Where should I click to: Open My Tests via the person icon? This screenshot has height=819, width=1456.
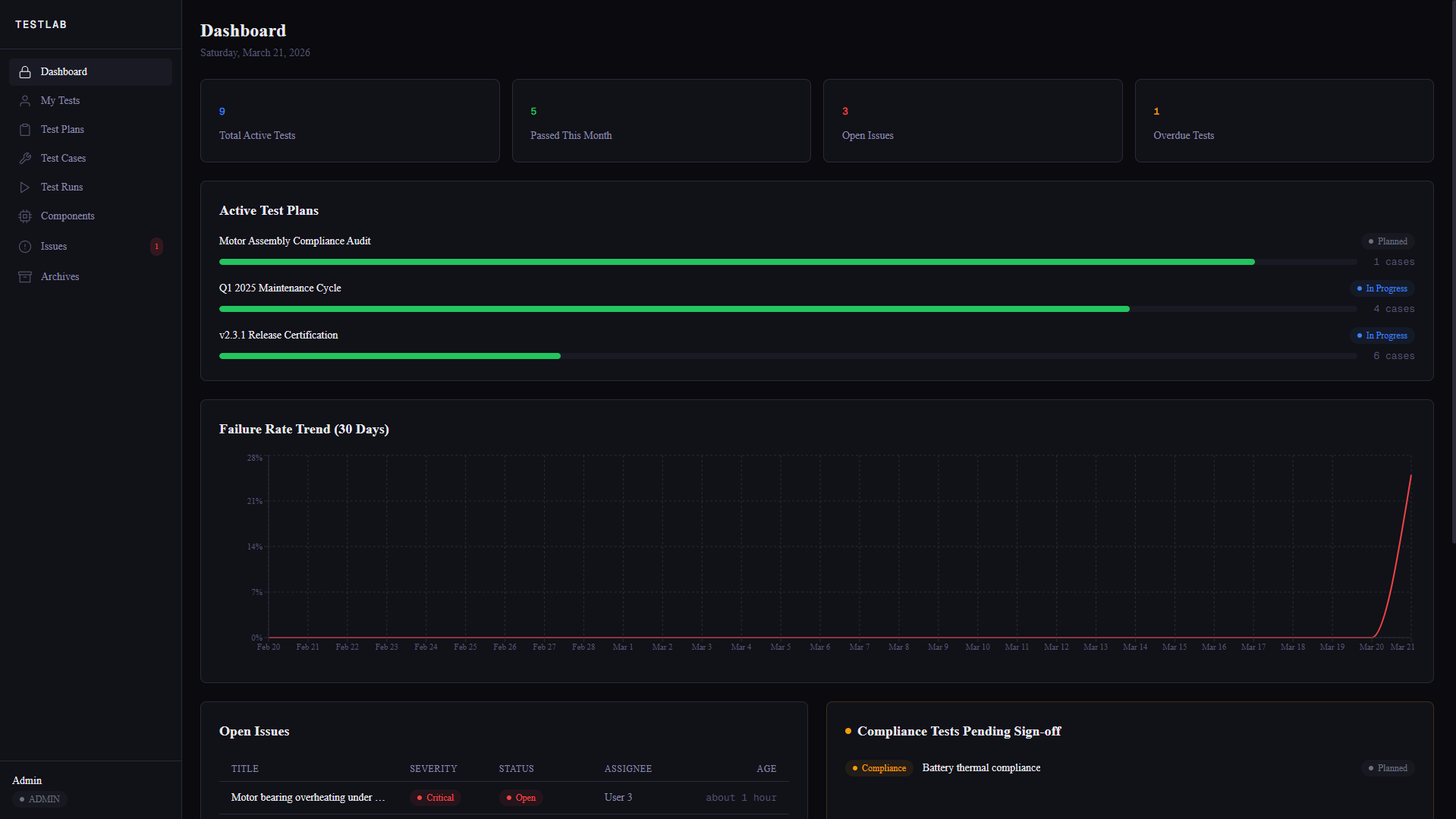(25, 100)
